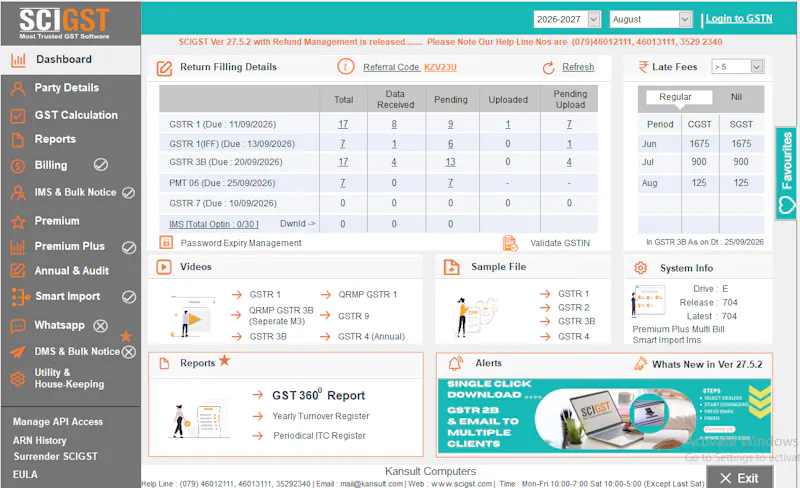Screen dimensions: 800x488
Task: Click the Whatsapp chat bubble icon
Action: 18,326
